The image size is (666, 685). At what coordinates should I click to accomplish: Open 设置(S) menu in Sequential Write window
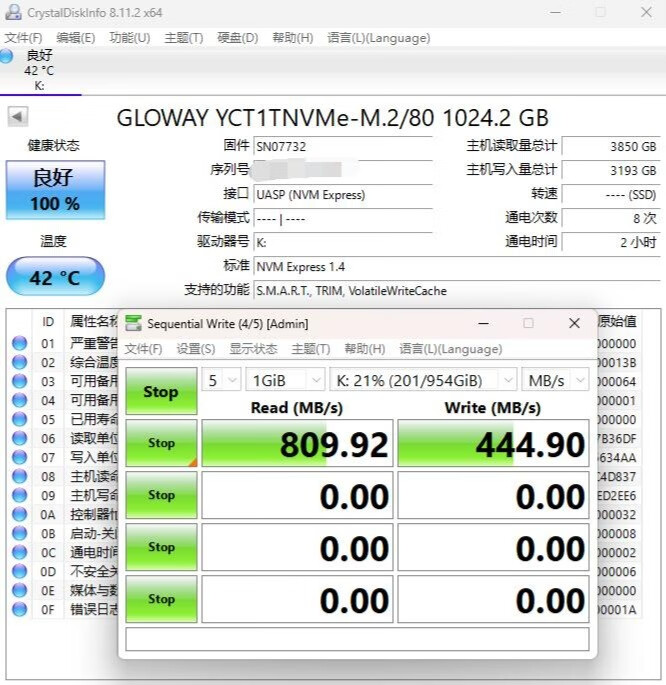click(196, 349)
